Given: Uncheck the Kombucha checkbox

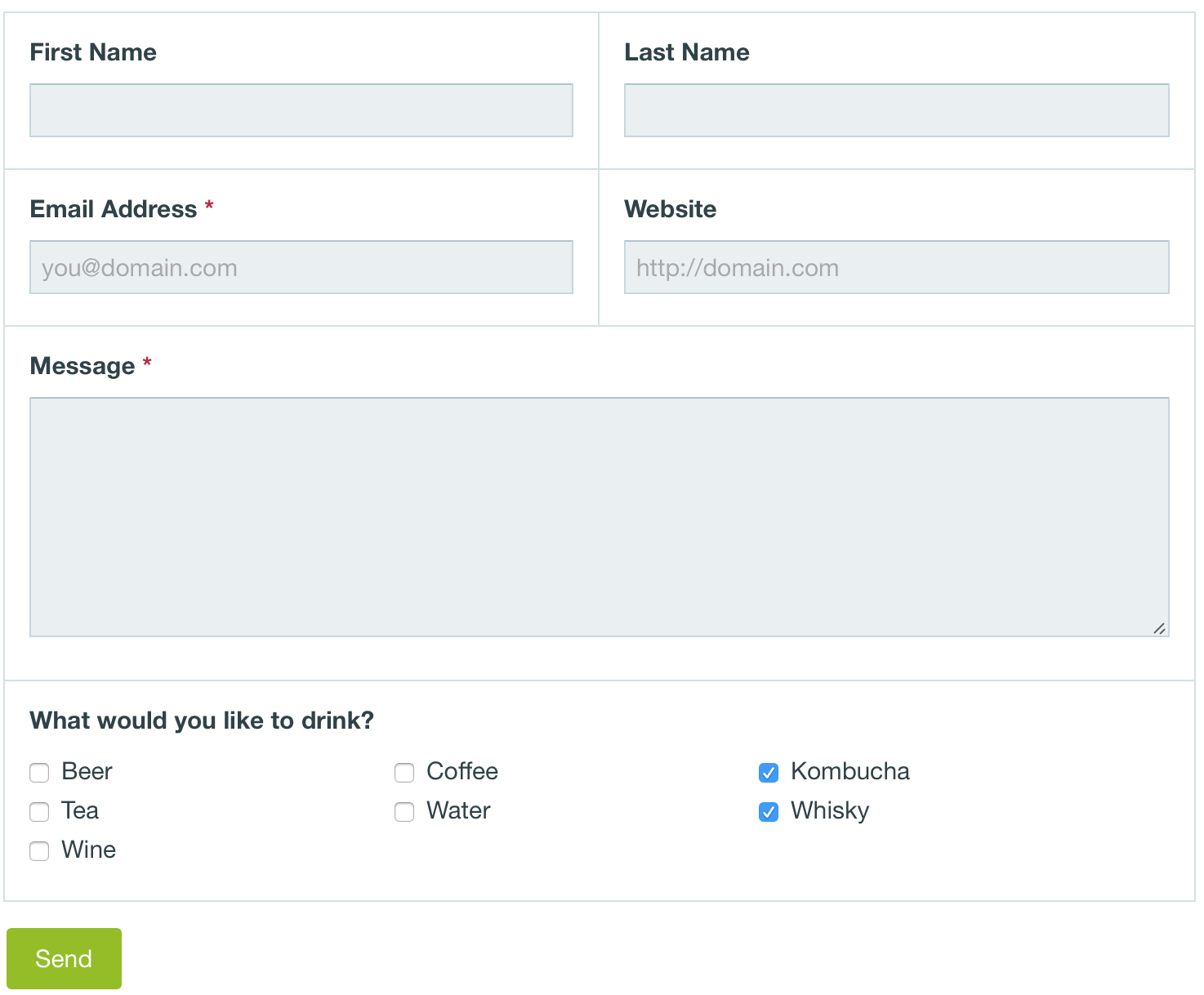Looking at the screenshot, I should point(769,773).
